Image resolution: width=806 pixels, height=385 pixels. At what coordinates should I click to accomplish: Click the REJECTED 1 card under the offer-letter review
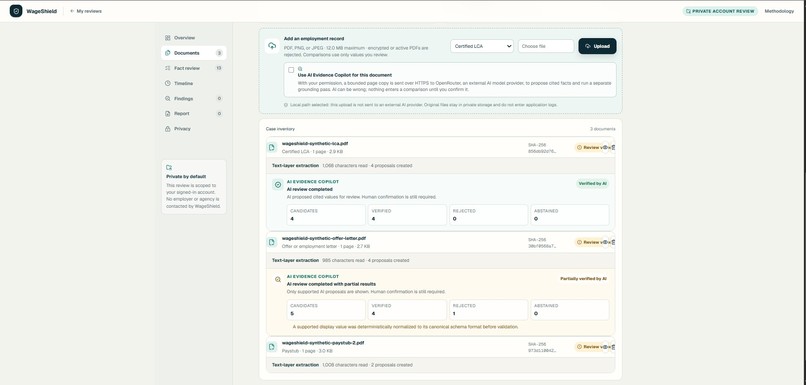tap(488, 310)
